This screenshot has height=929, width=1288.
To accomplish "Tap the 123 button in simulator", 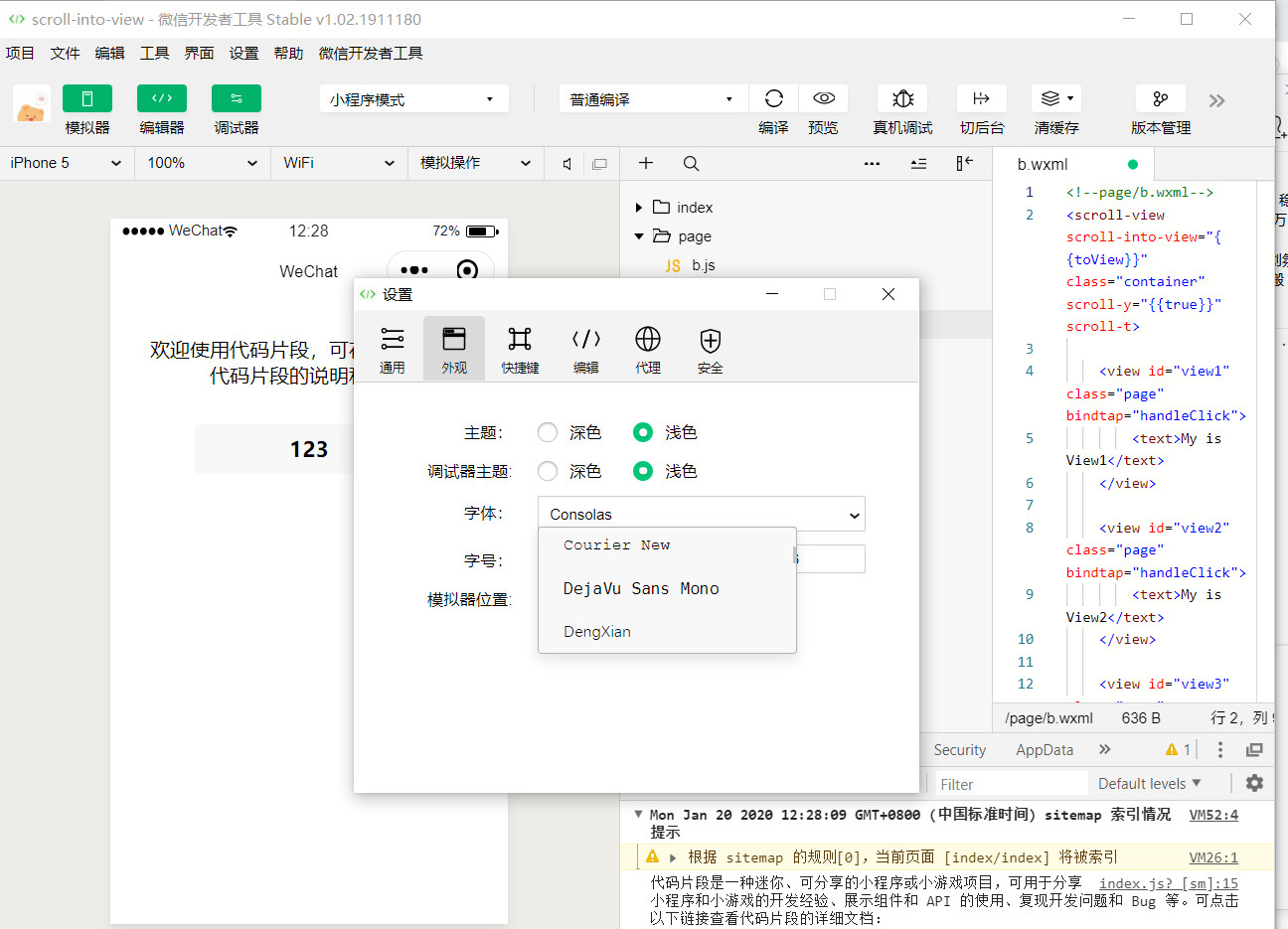I will (309, 449).
